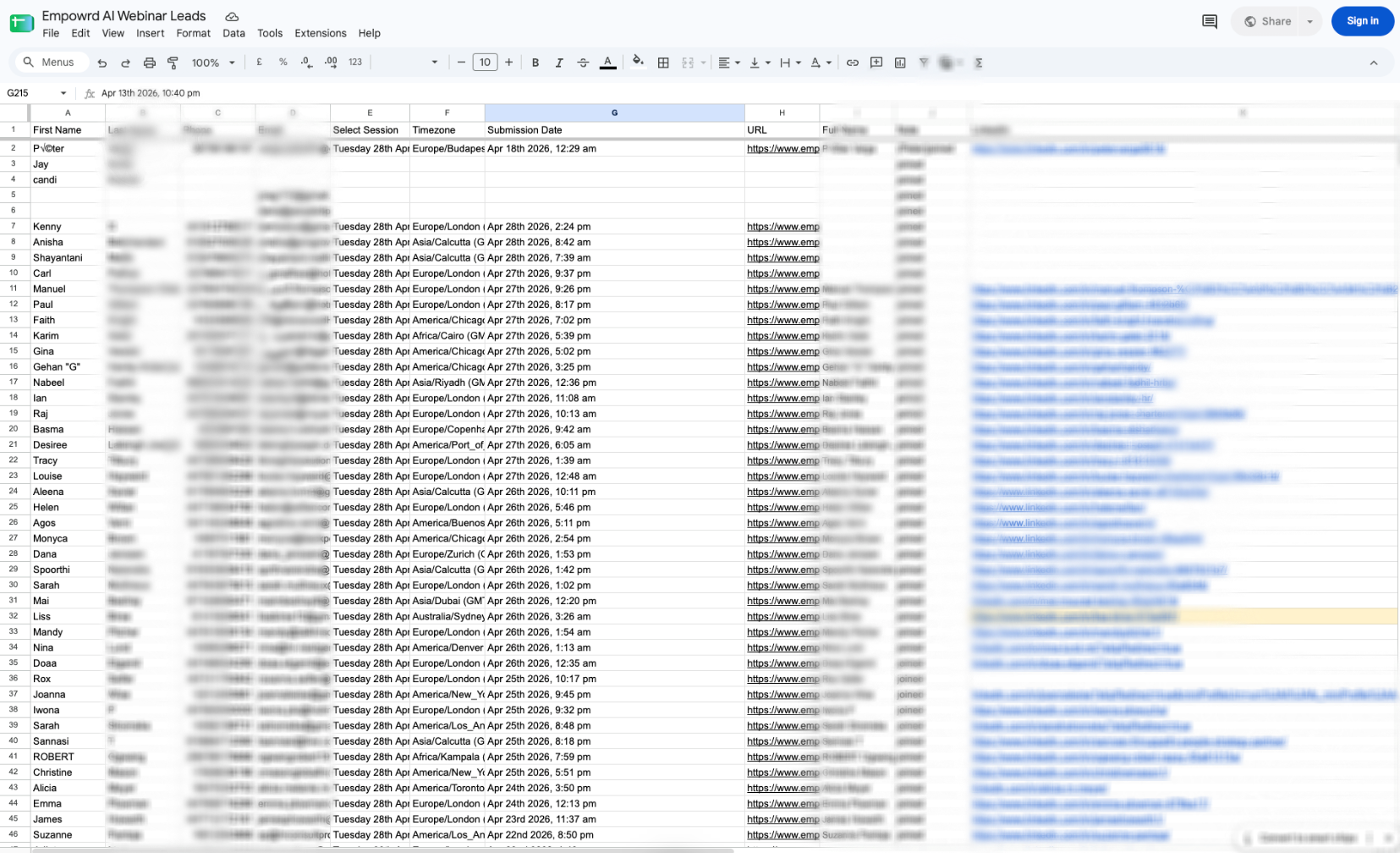Open vertical align dropdown

click(x=760, y=63)
